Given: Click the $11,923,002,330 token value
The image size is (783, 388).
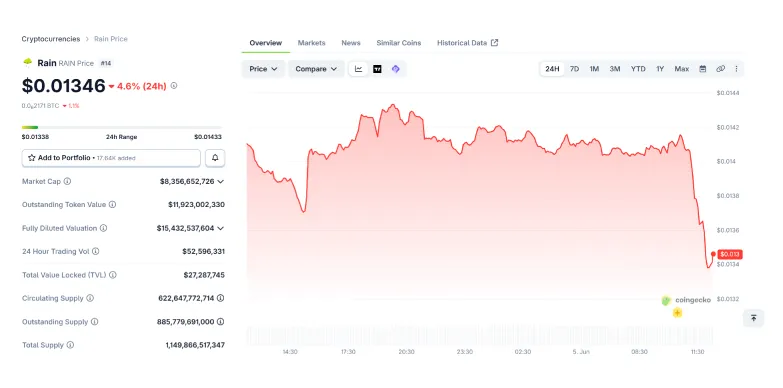Looking at the screenshot, I should (x=196, y=205).
